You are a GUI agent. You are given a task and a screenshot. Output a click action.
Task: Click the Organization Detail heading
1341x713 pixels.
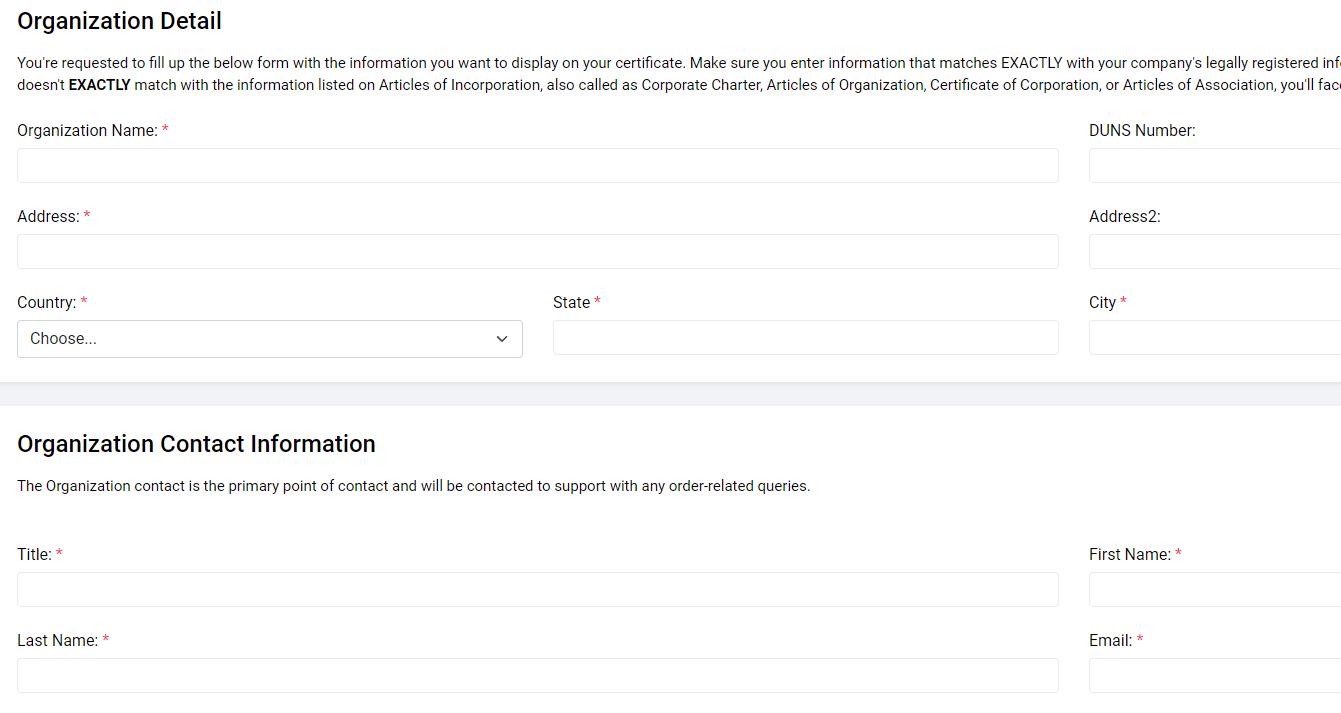click(119, 20)
